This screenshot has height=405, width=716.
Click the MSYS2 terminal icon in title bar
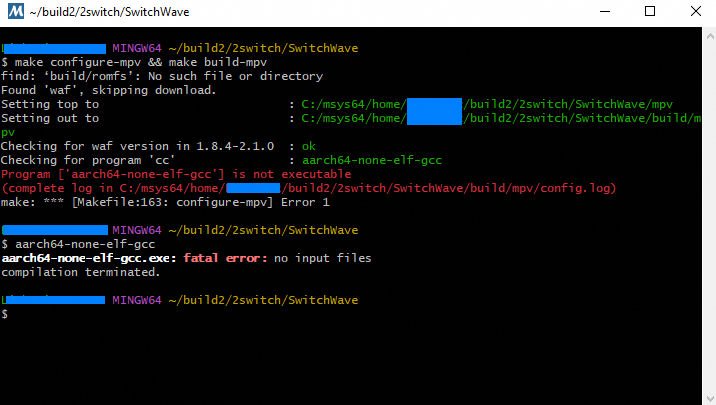(16, 11)
